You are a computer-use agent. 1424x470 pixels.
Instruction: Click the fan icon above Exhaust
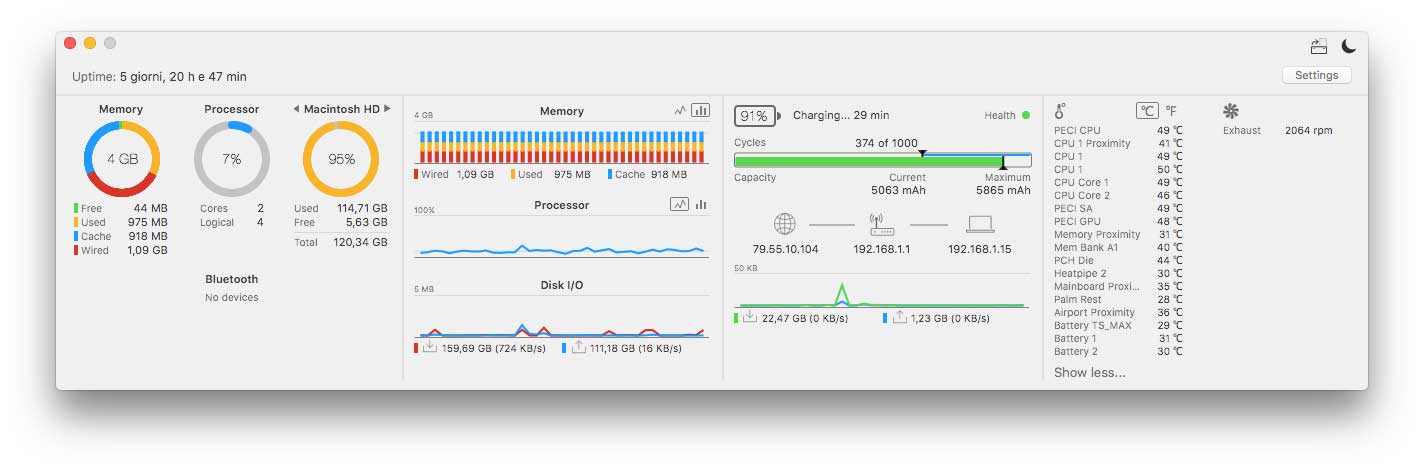[1230, 111]
